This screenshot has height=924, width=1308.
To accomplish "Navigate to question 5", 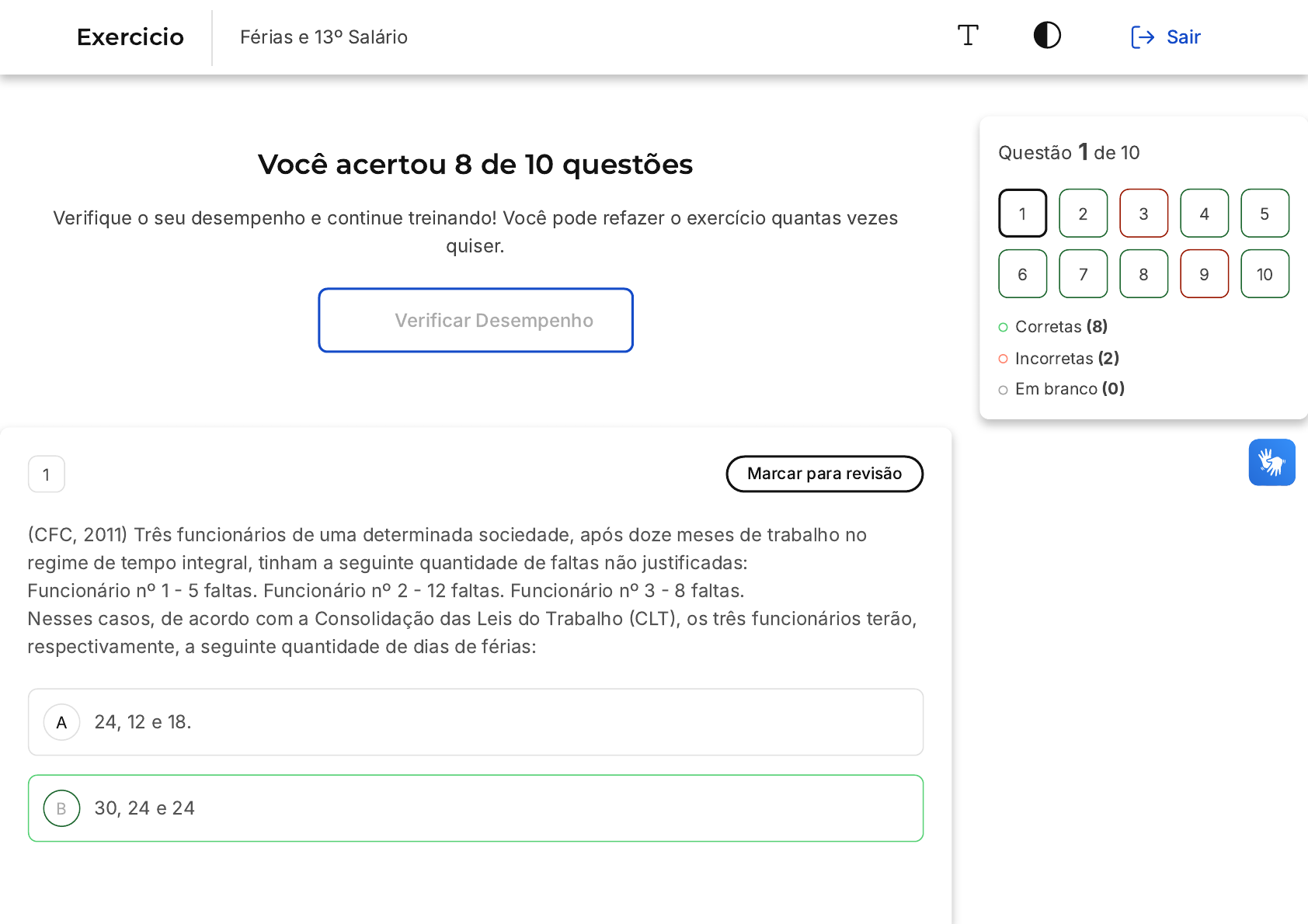I will coord(1265,214).
